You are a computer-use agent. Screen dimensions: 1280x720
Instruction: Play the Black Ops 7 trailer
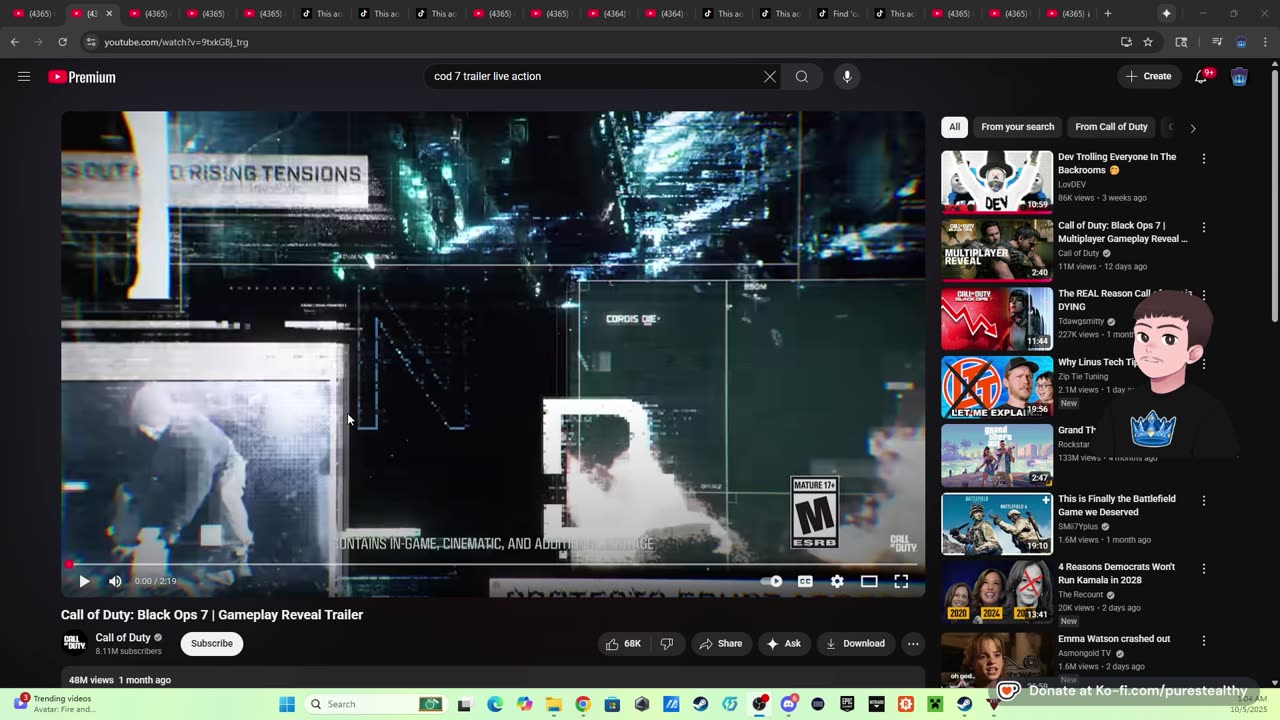coord(84,581)
